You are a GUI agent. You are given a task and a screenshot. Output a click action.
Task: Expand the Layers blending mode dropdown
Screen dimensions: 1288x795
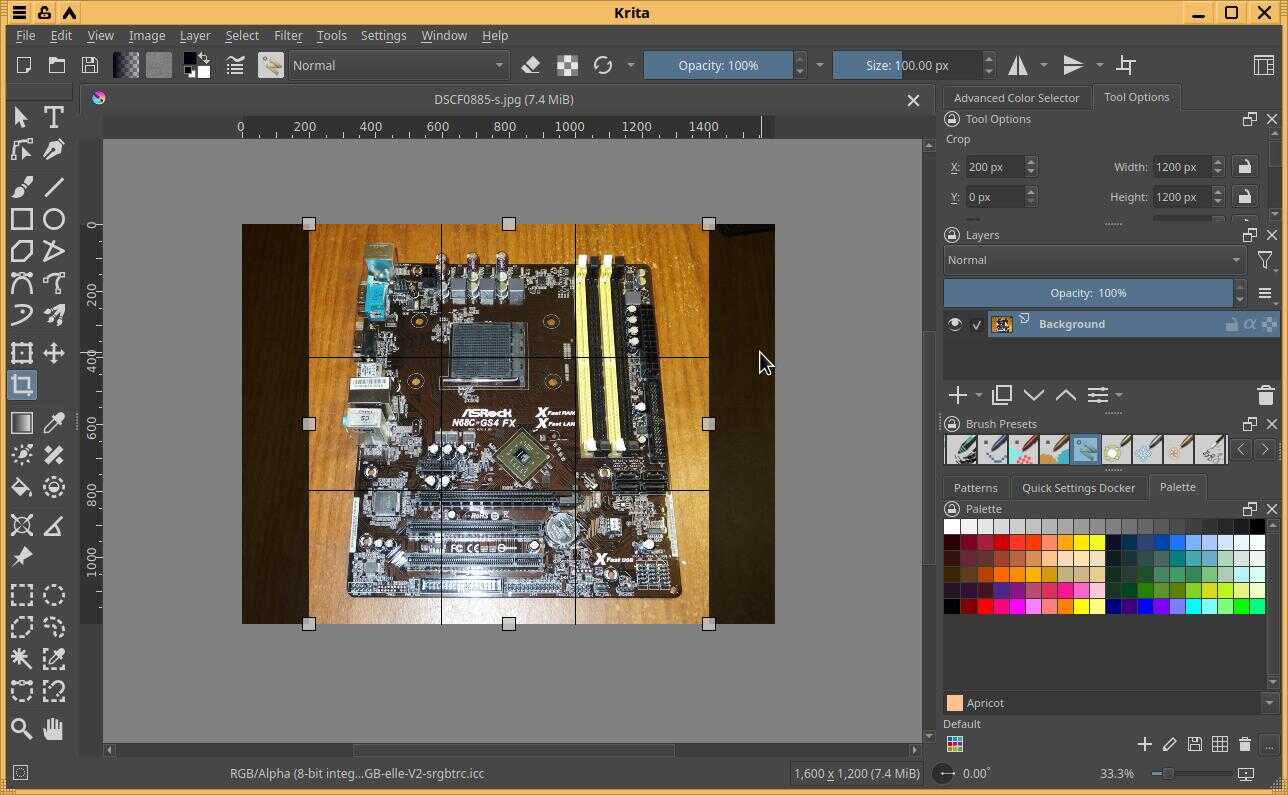coord(1093,260)
